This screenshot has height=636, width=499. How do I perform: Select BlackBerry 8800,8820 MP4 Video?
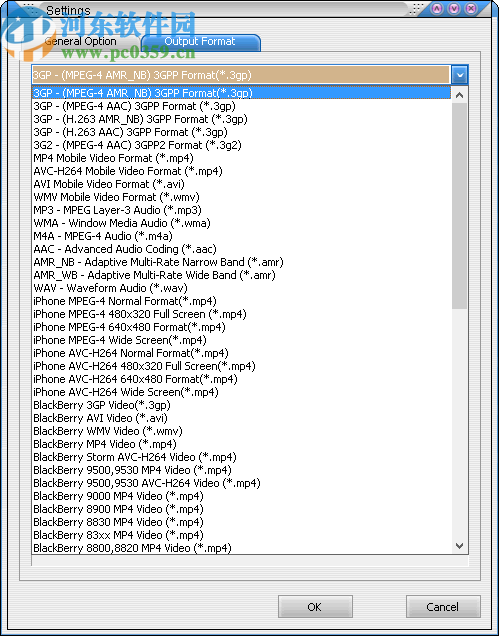coord(241,548)
